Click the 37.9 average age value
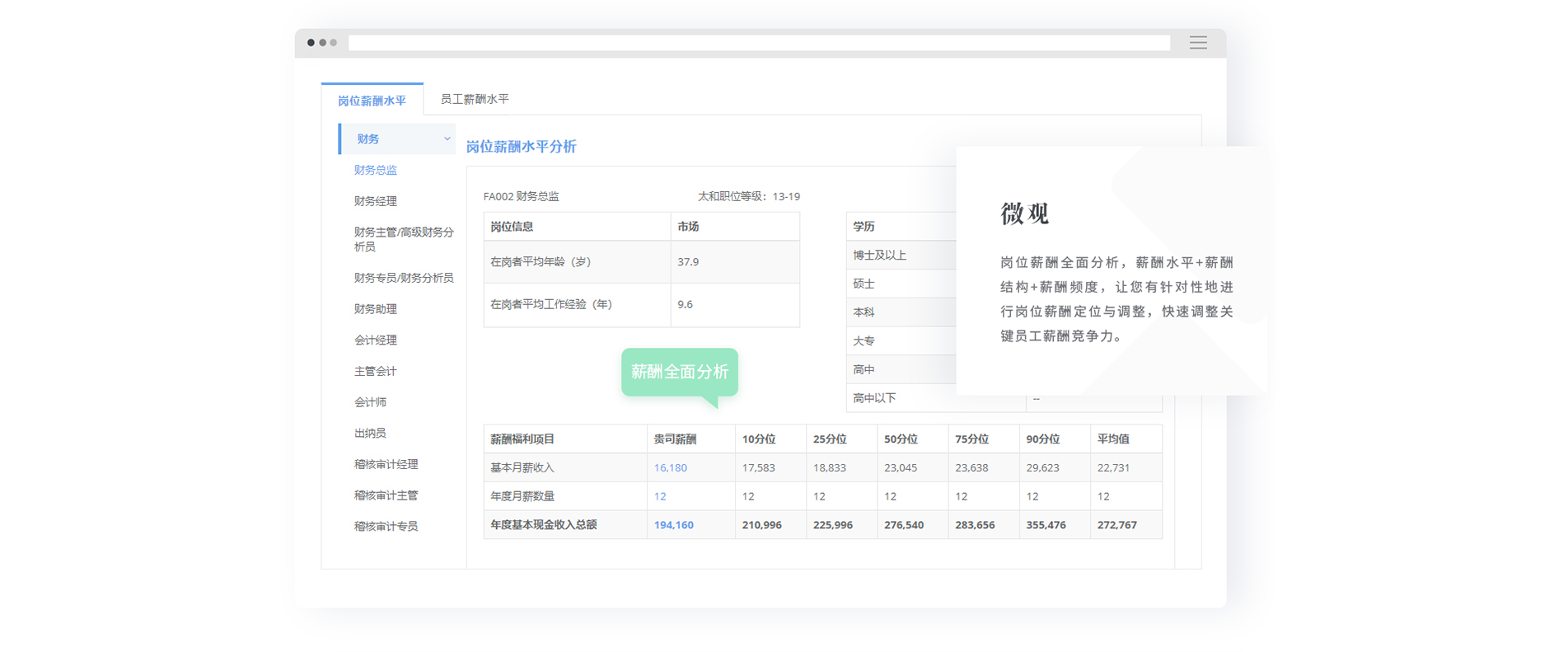The image size is (1568, 652). tap(688, 262)
